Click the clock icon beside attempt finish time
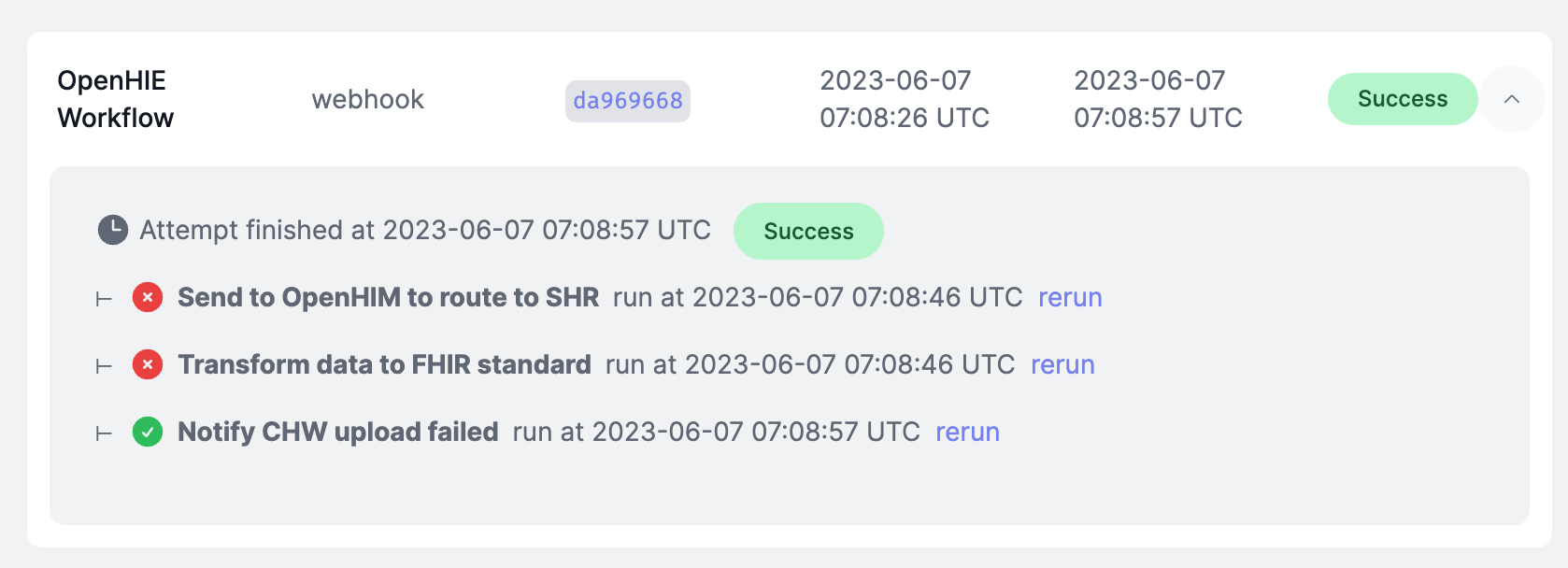1568x568 pixels. (112, 229)
